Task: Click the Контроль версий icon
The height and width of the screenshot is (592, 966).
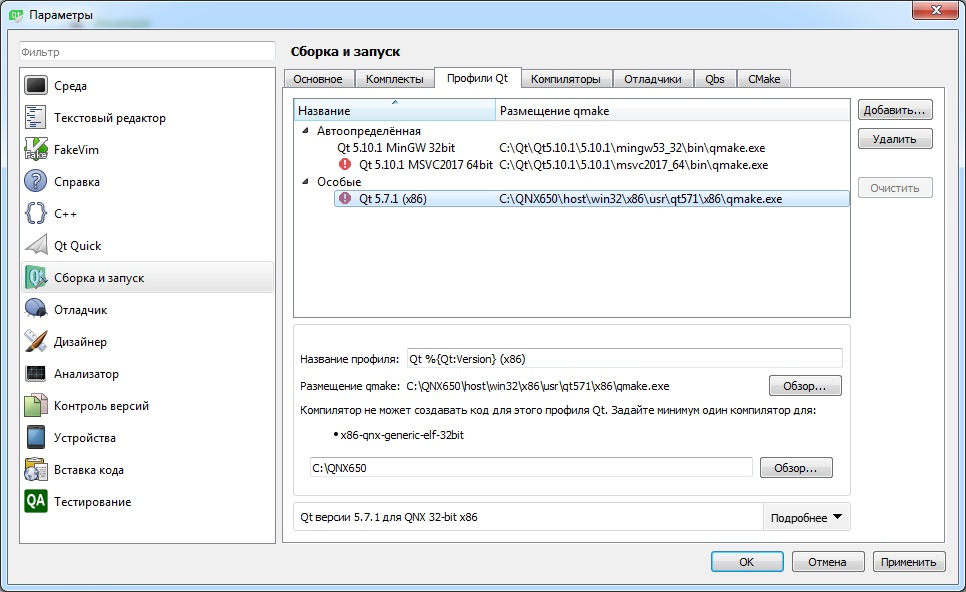Action: (x=36, y=405)
